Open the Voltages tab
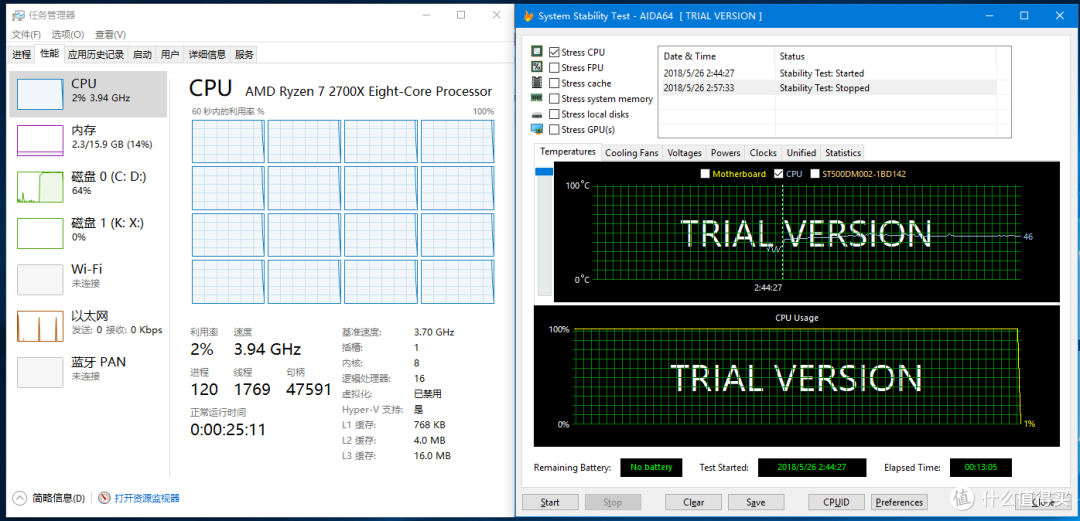 (x=685, y=153)
